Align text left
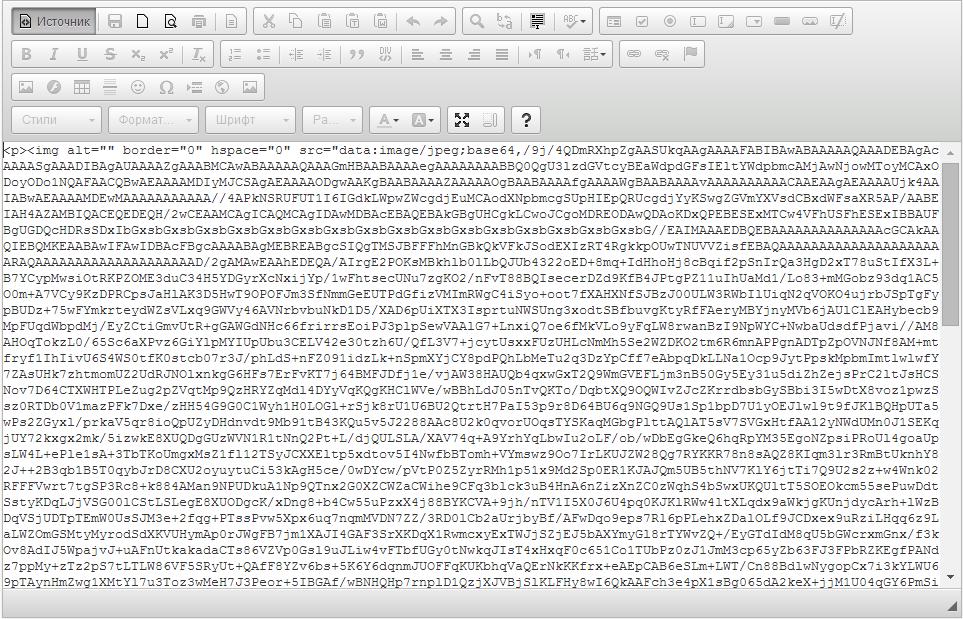 pyautogui.click(x=418, y=54)
